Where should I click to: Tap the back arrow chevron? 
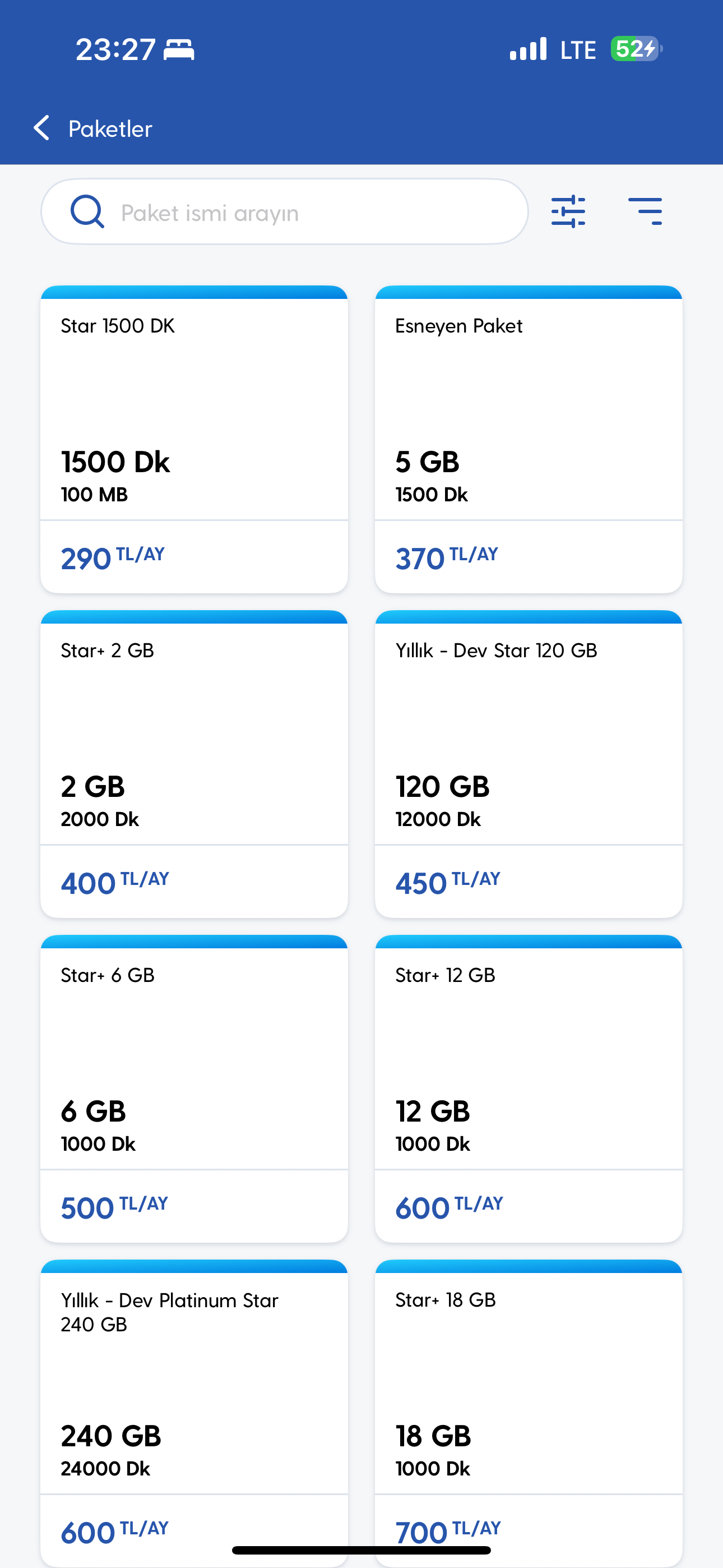pyautogui.click(x=41, y=128)
